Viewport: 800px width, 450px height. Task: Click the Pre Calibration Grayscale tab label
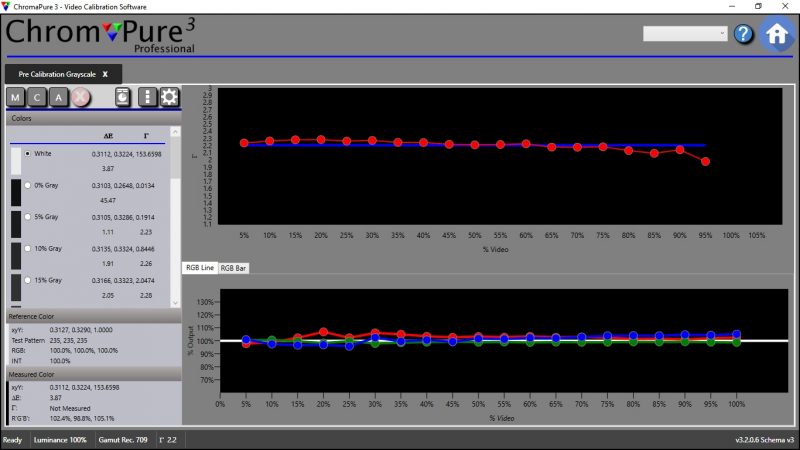(x=56, y=73)
